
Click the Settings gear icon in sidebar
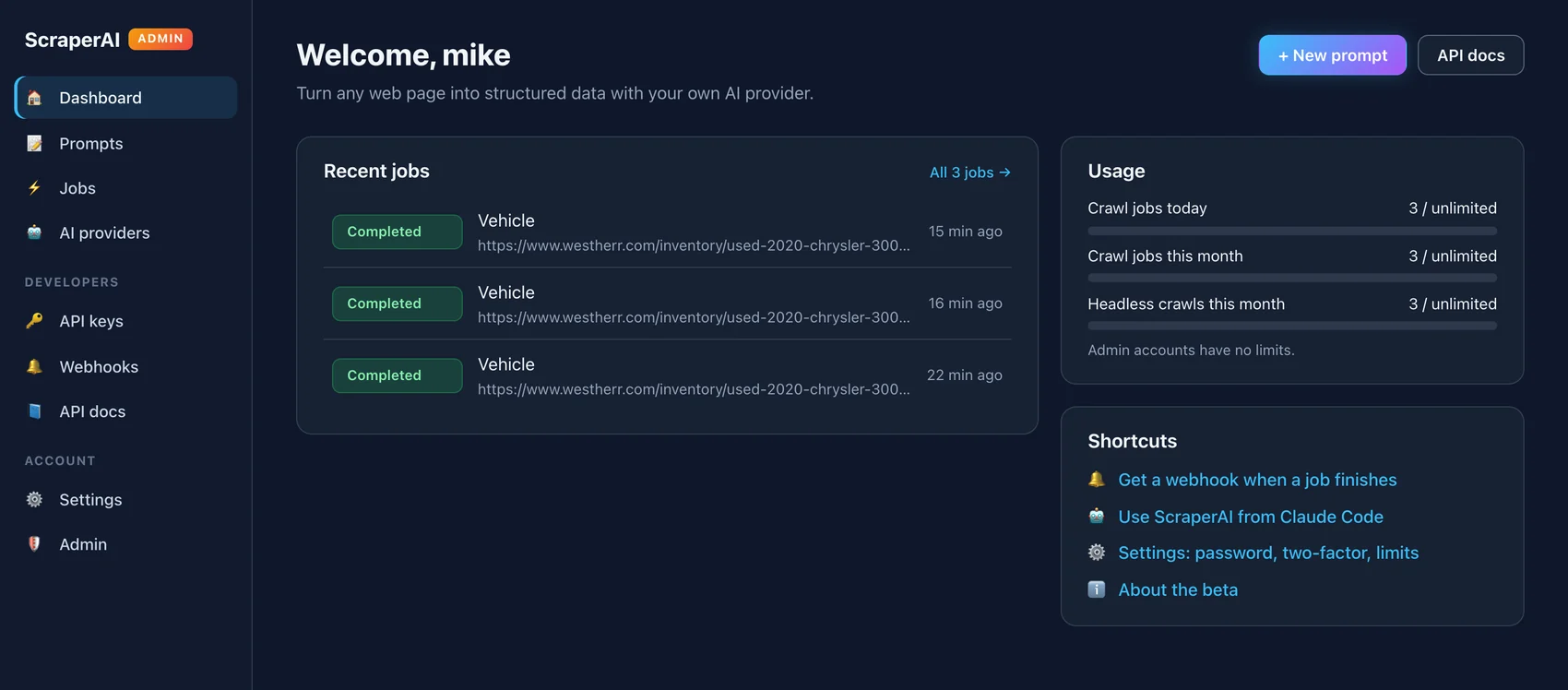(34, 499)
